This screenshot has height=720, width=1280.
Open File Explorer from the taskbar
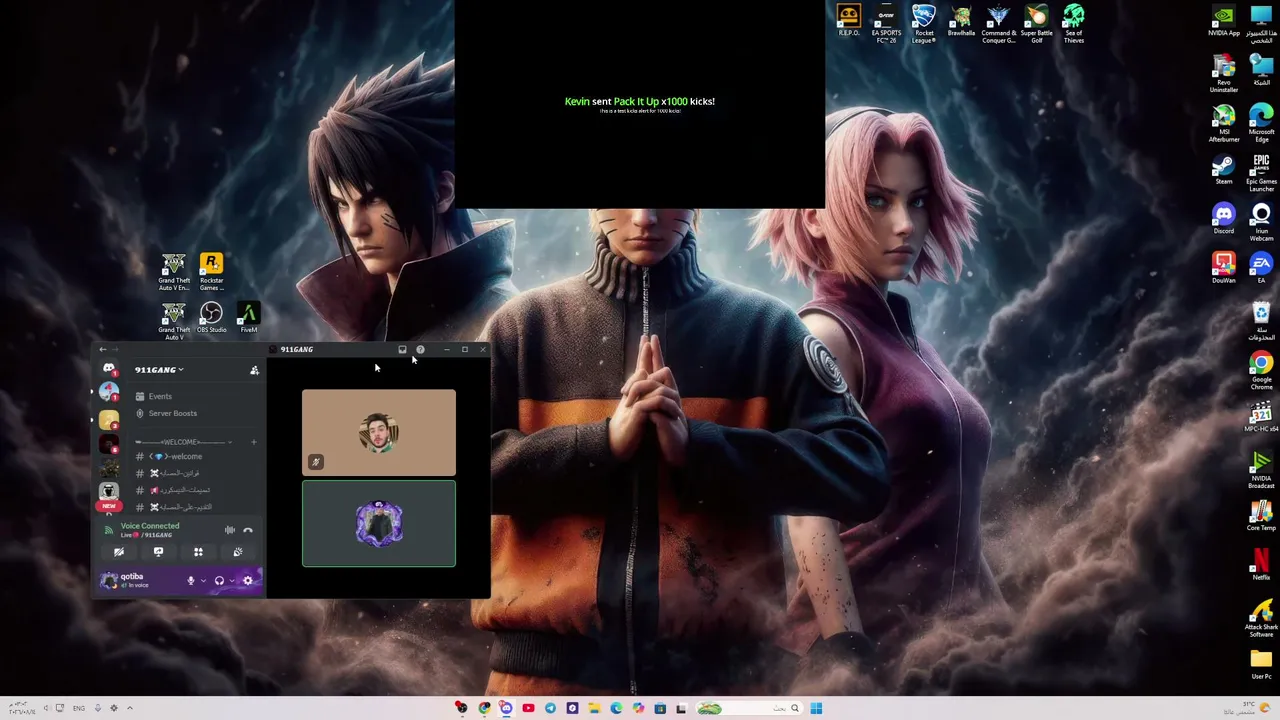click(x=594, y=709)
